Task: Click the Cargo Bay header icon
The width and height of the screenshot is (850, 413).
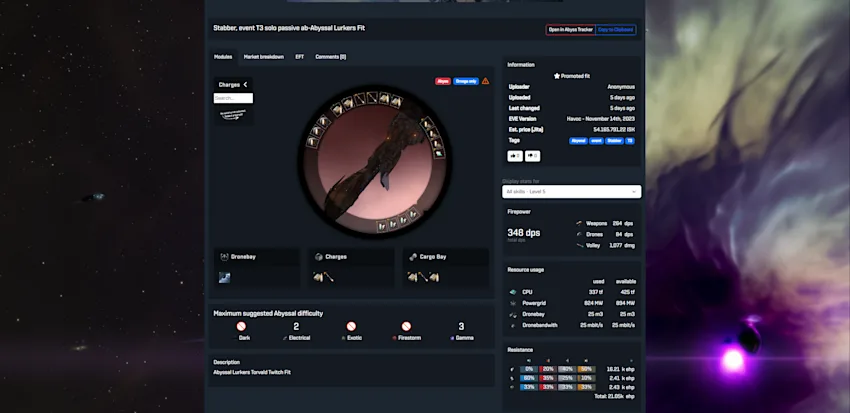Action: point(413,257)
